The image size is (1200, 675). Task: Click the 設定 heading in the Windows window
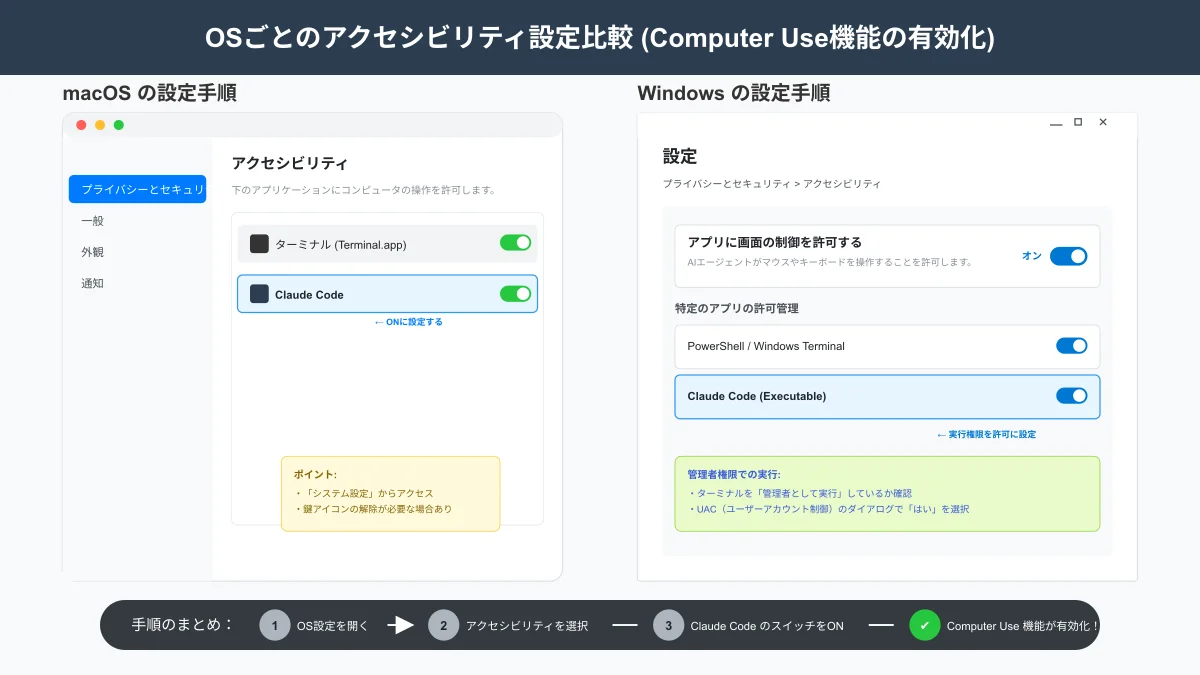(x=680, y=156)
